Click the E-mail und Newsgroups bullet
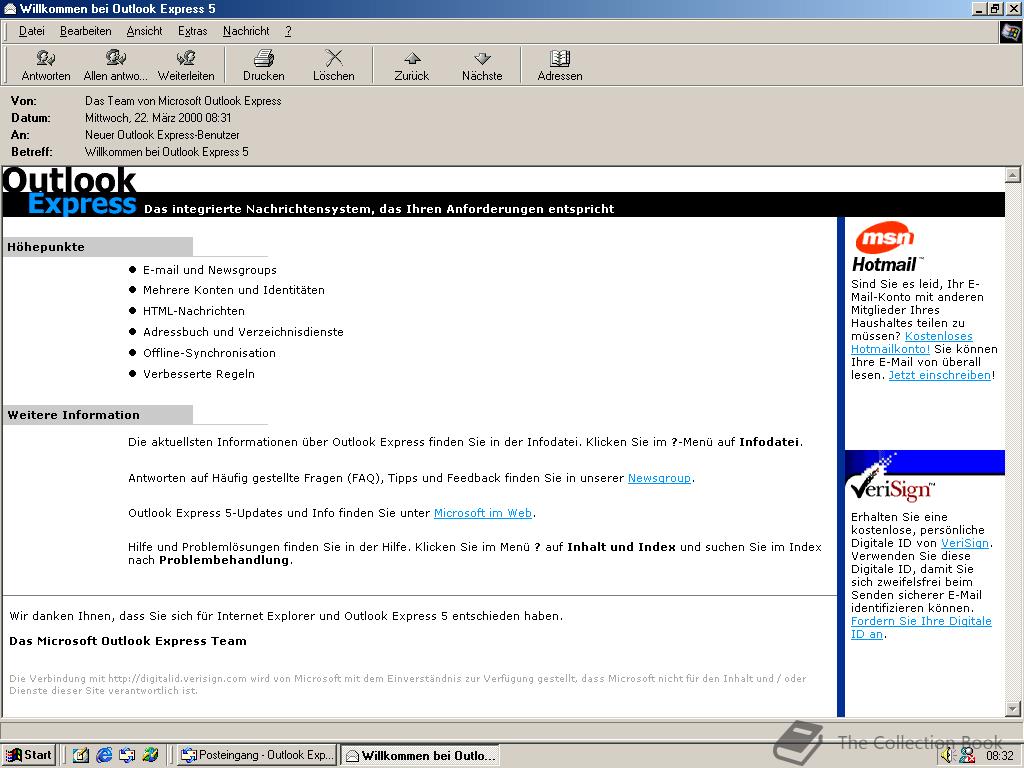1024x768 pixels. click(x=210, y=270)
